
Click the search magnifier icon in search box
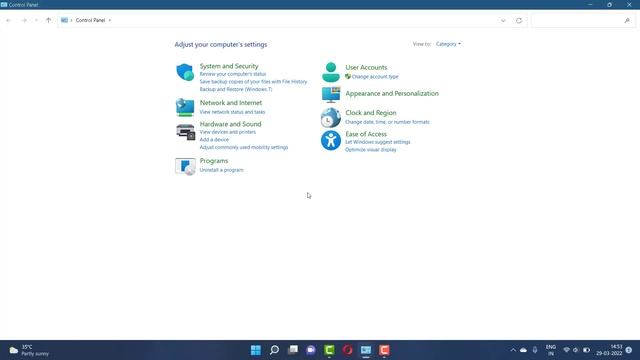coord(627,20)
